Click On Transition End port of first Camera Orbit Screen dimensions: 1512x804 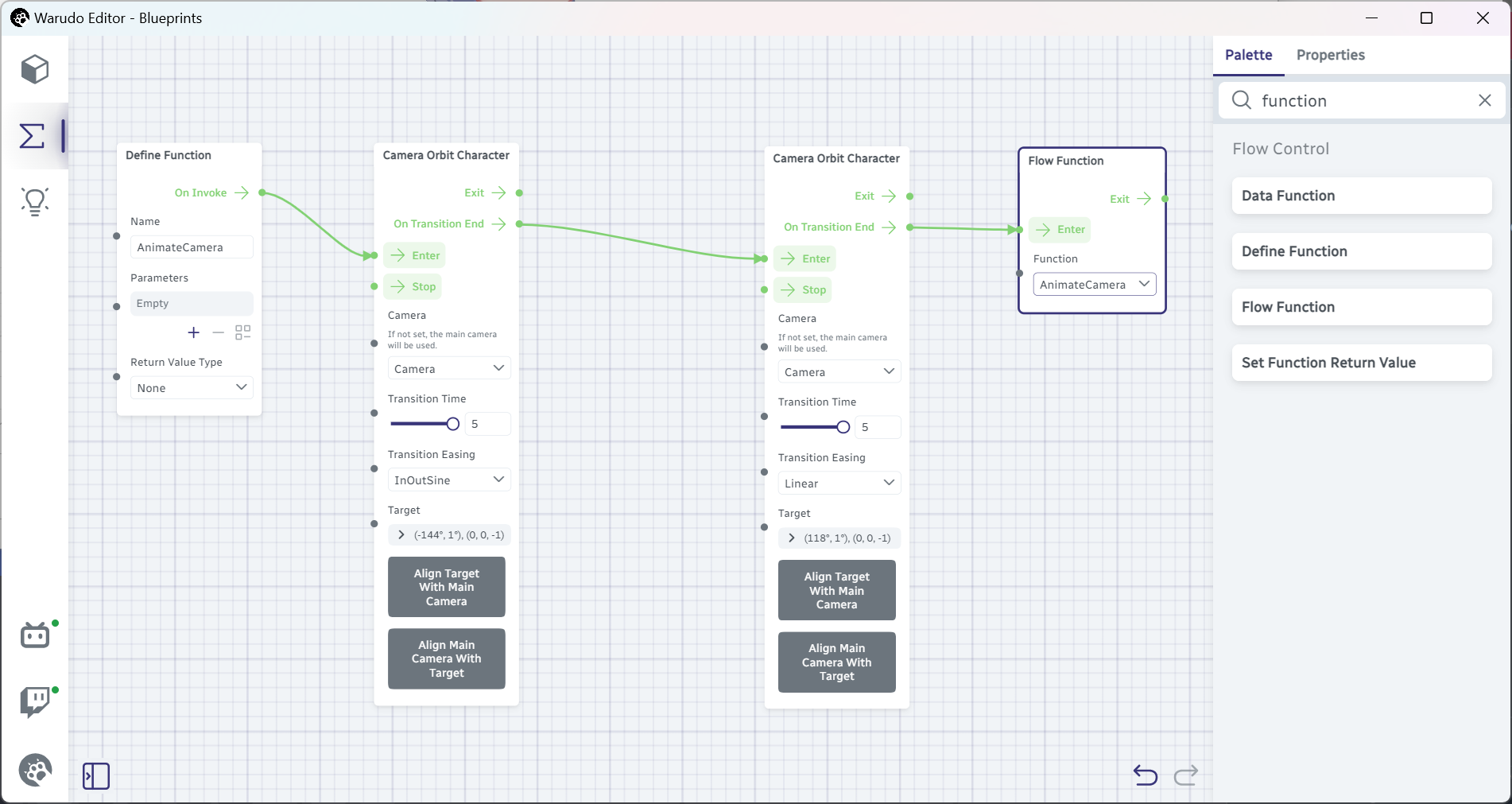519,224
